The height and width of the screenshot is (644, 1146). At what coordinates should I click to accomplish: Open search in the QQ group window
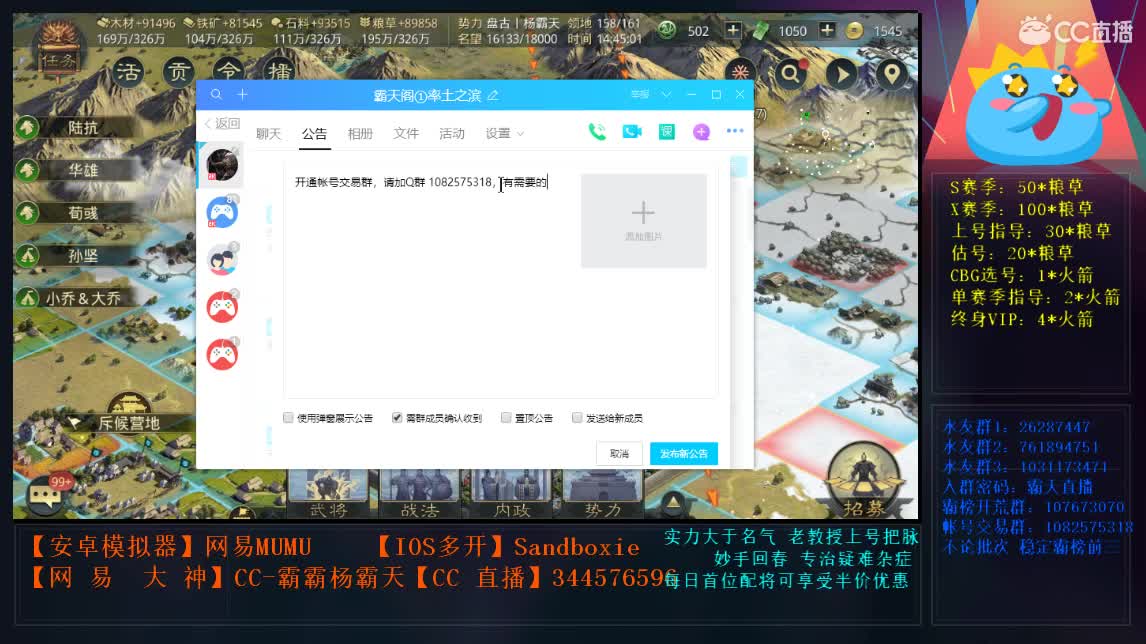[216, 94]
